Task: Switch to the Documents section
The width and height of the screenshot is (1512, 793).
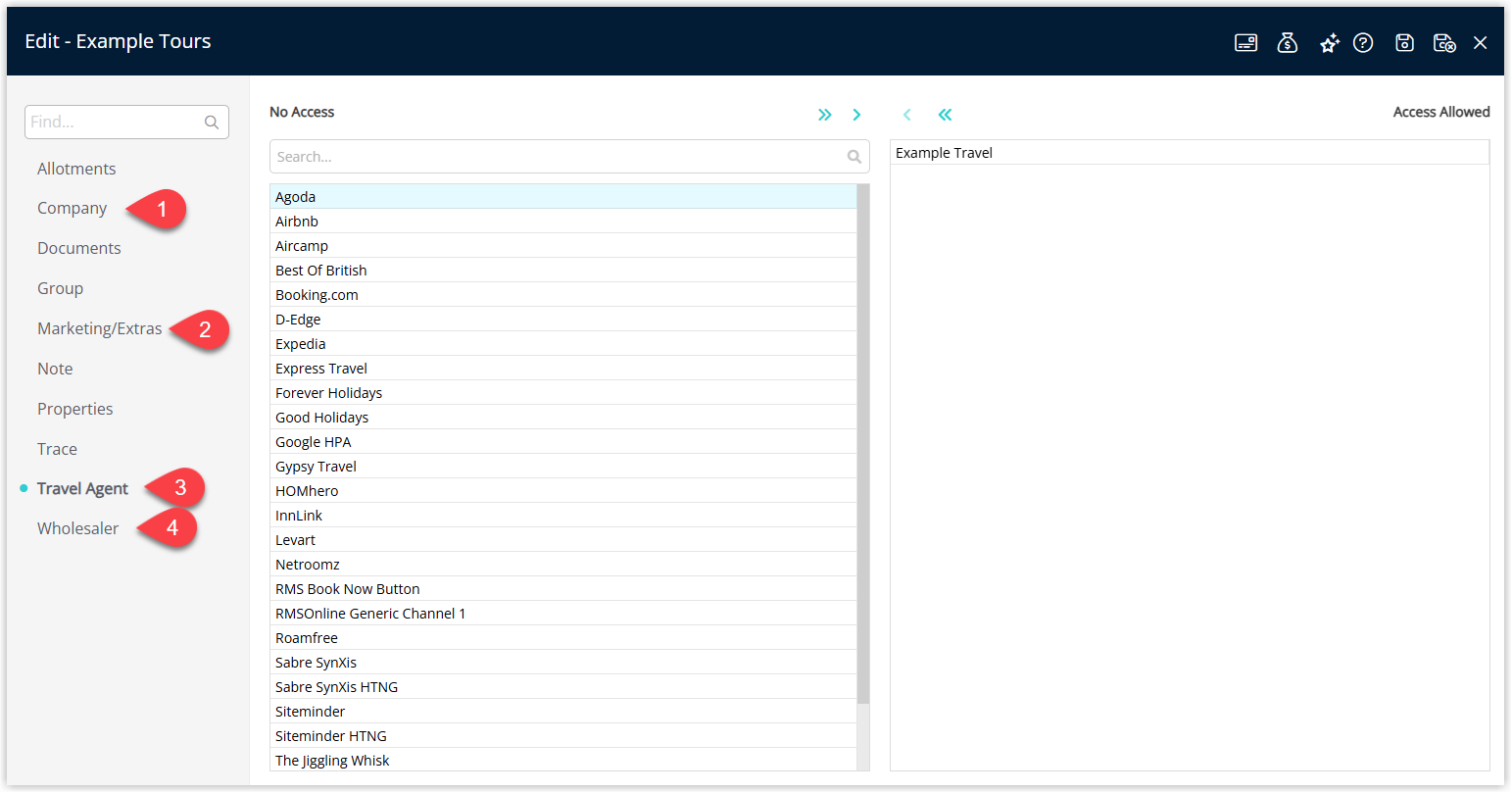Action: (79, 248)
